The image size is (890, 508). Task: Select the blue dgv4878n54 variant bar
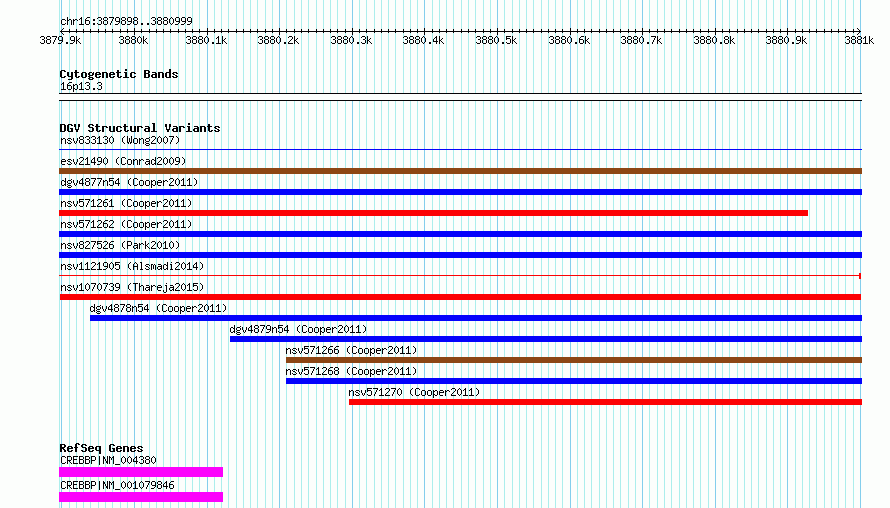(x=476, y=318)
